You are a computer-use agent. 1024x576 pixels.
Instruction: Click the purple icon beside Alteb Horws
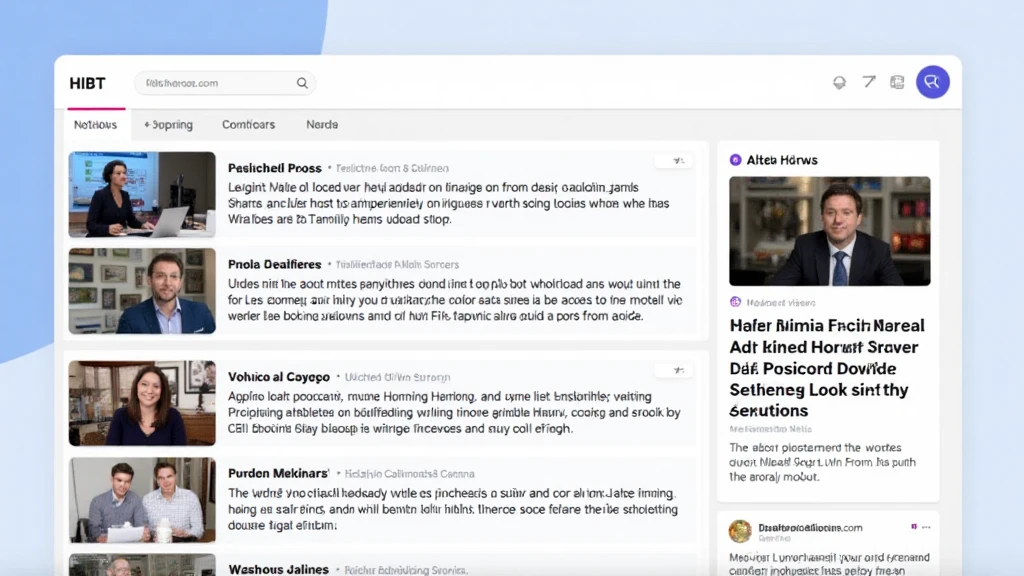point(735,160)
